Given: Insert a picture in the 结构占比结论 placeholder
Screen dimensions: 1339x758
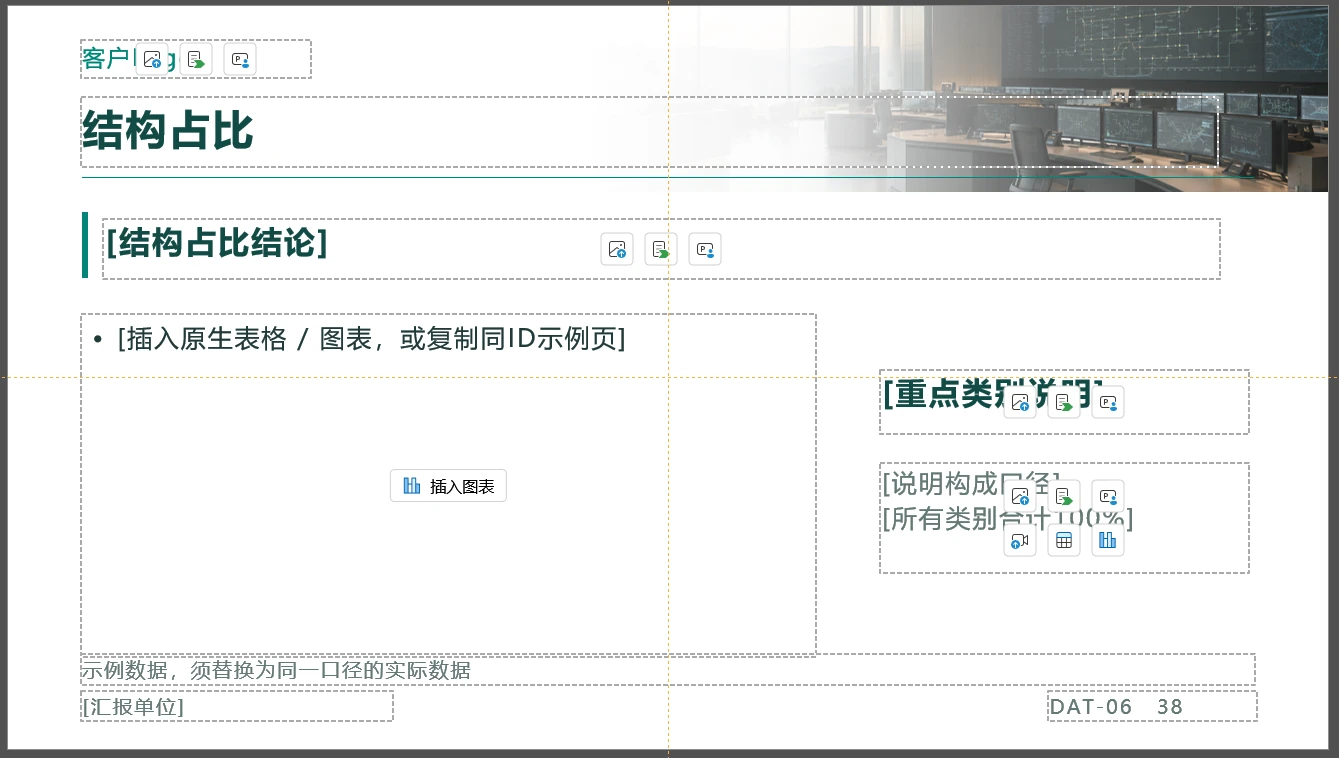Looking at the screenshot, I should click(617, 249).
